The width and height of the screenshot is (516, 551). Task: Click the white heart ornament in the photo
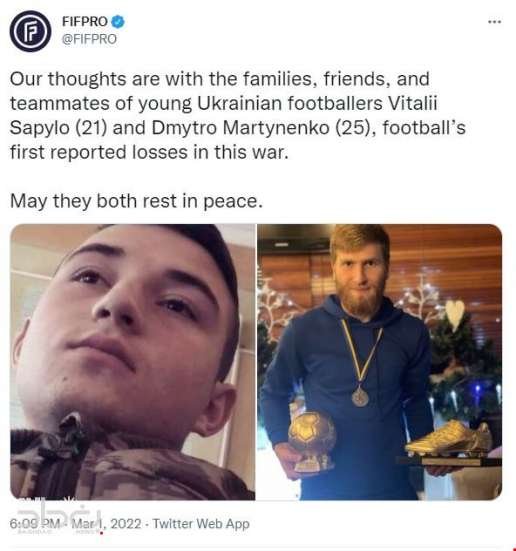tap(455, 314)
